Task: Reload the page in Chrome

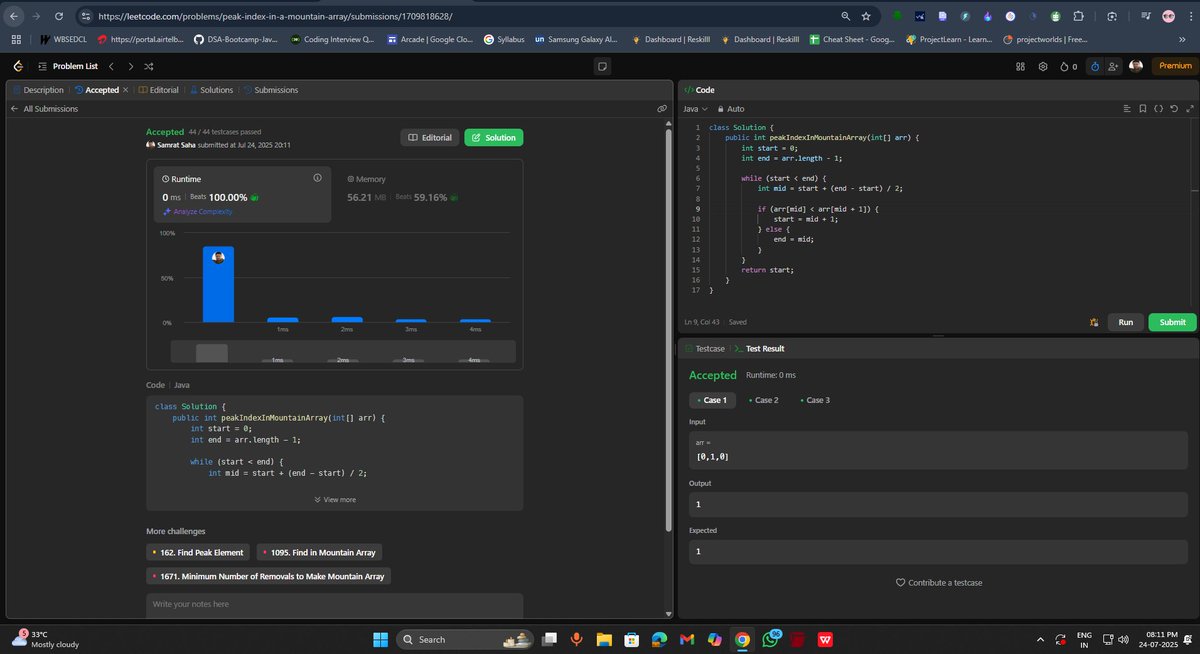Action: (59, 16)
